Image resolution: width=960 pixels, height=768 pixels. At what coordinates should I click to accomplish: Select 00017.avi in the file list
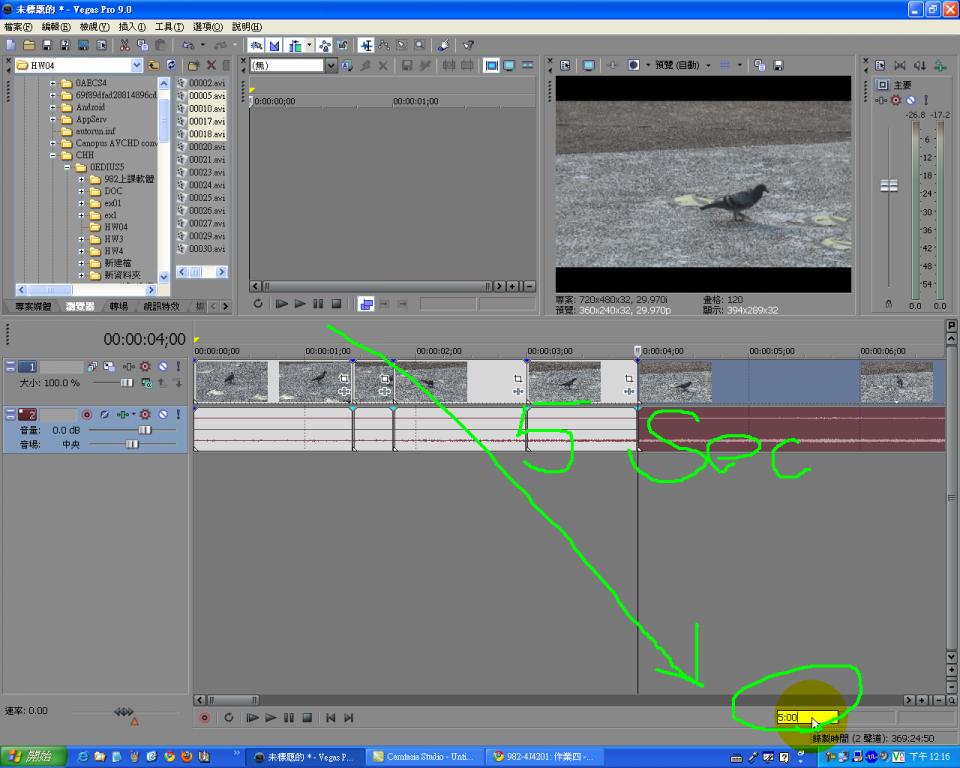pyautogui.click(x=206, y=121)
